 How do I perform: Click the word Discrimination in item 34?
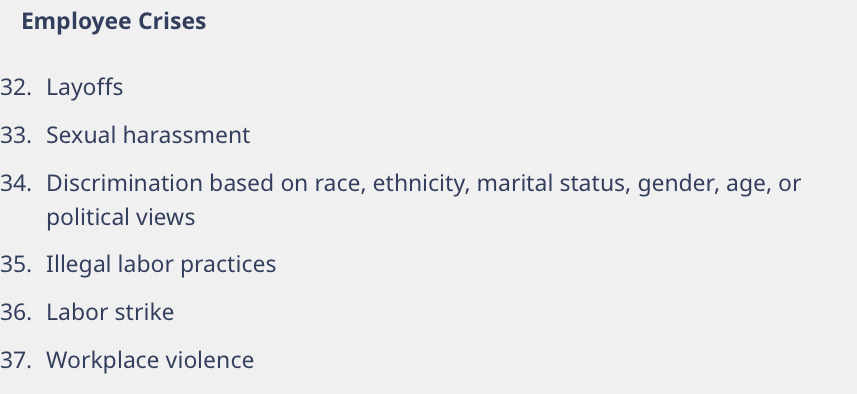pyautogui.click(x=125, y=183)
